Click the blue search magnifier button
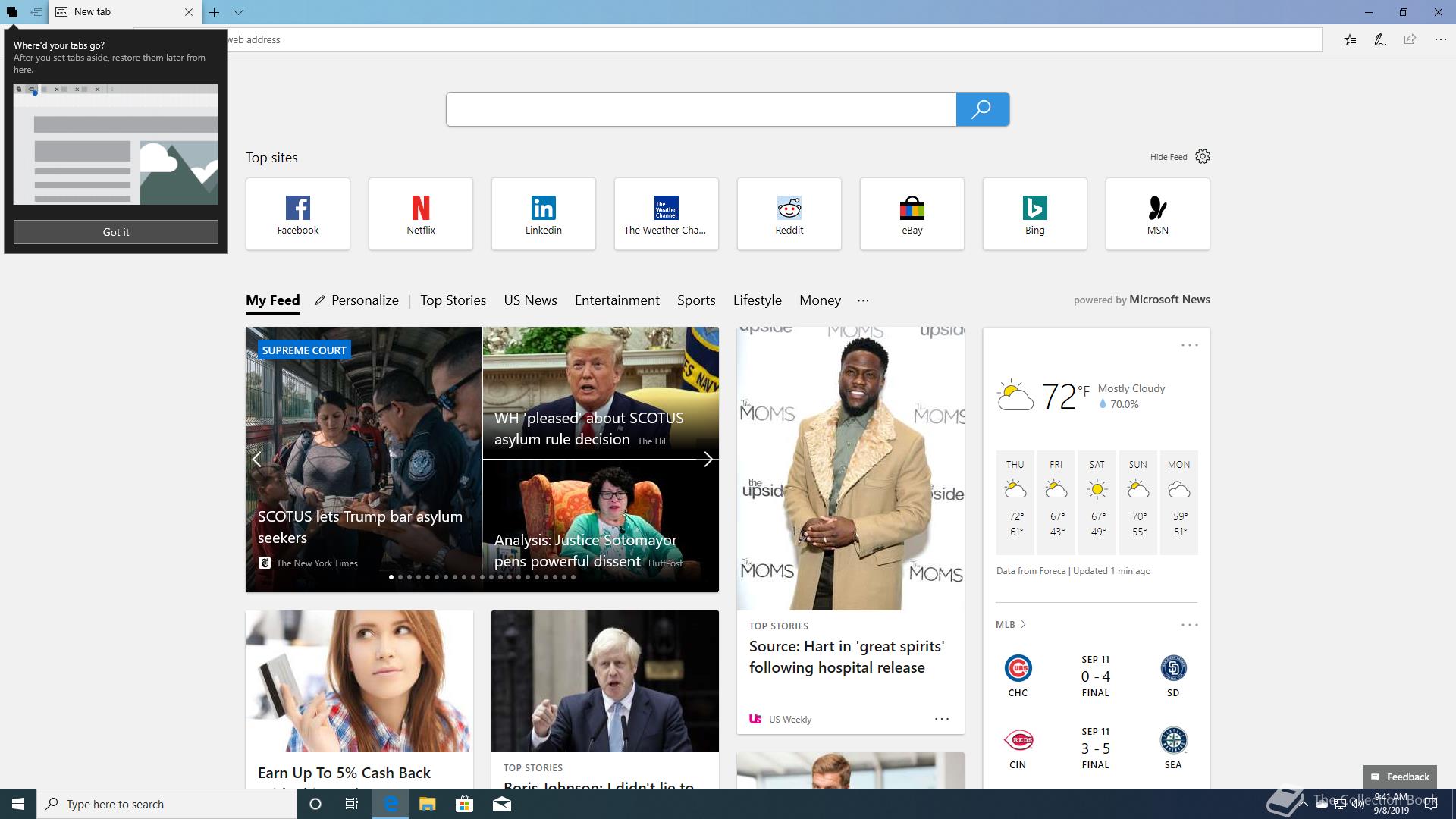 tap(982, 109)
